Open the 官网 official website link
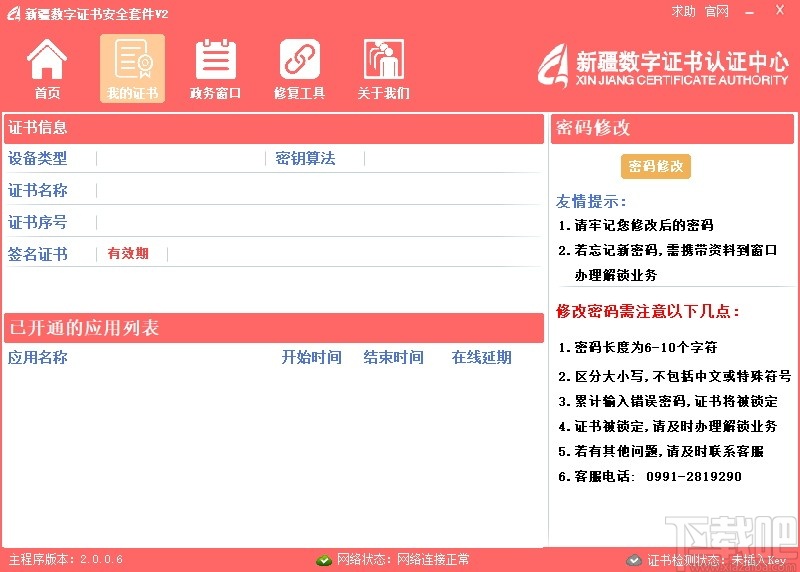This screenshot has width=800, height=572. (x=717, y=11)
